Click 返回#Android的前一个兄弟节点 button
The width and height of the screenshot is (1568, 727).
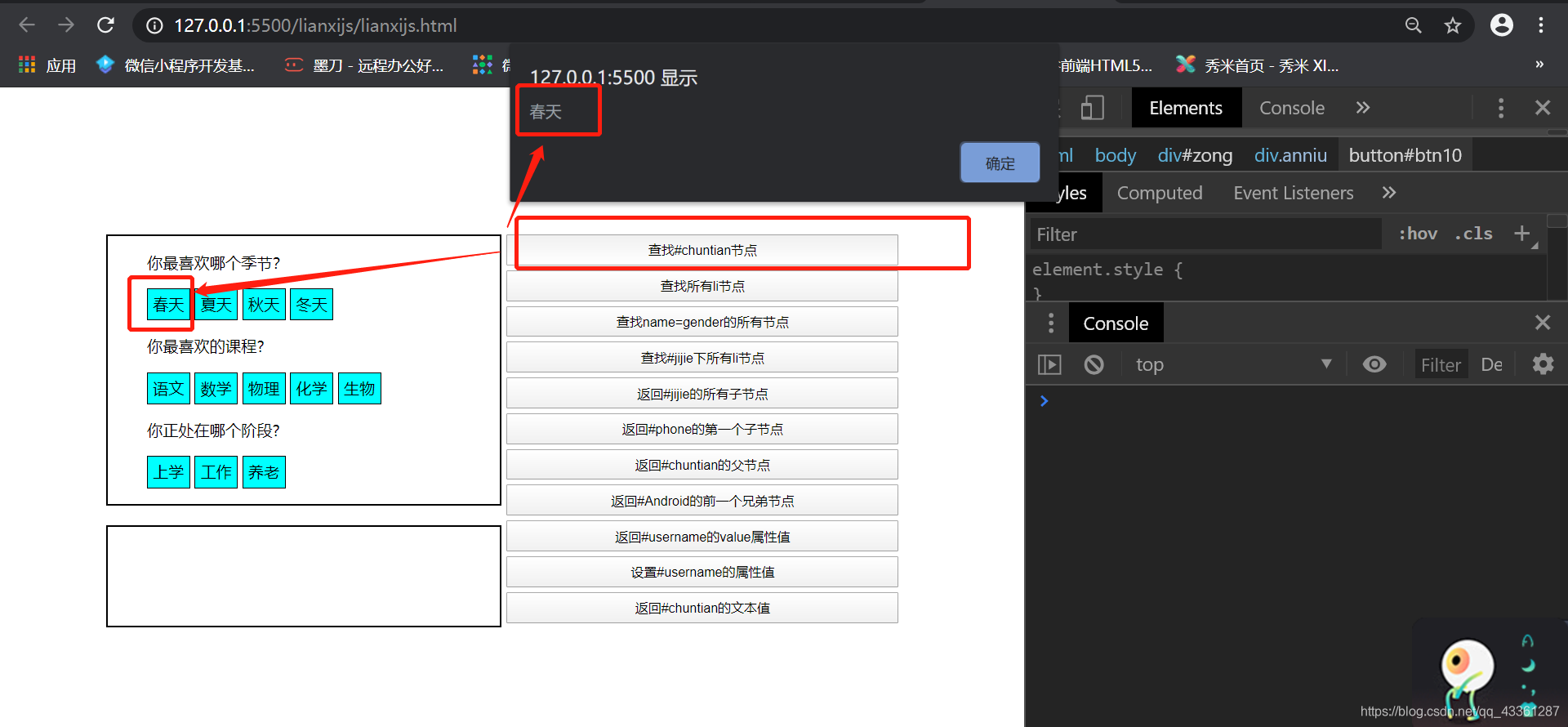[x=702, y=501]
